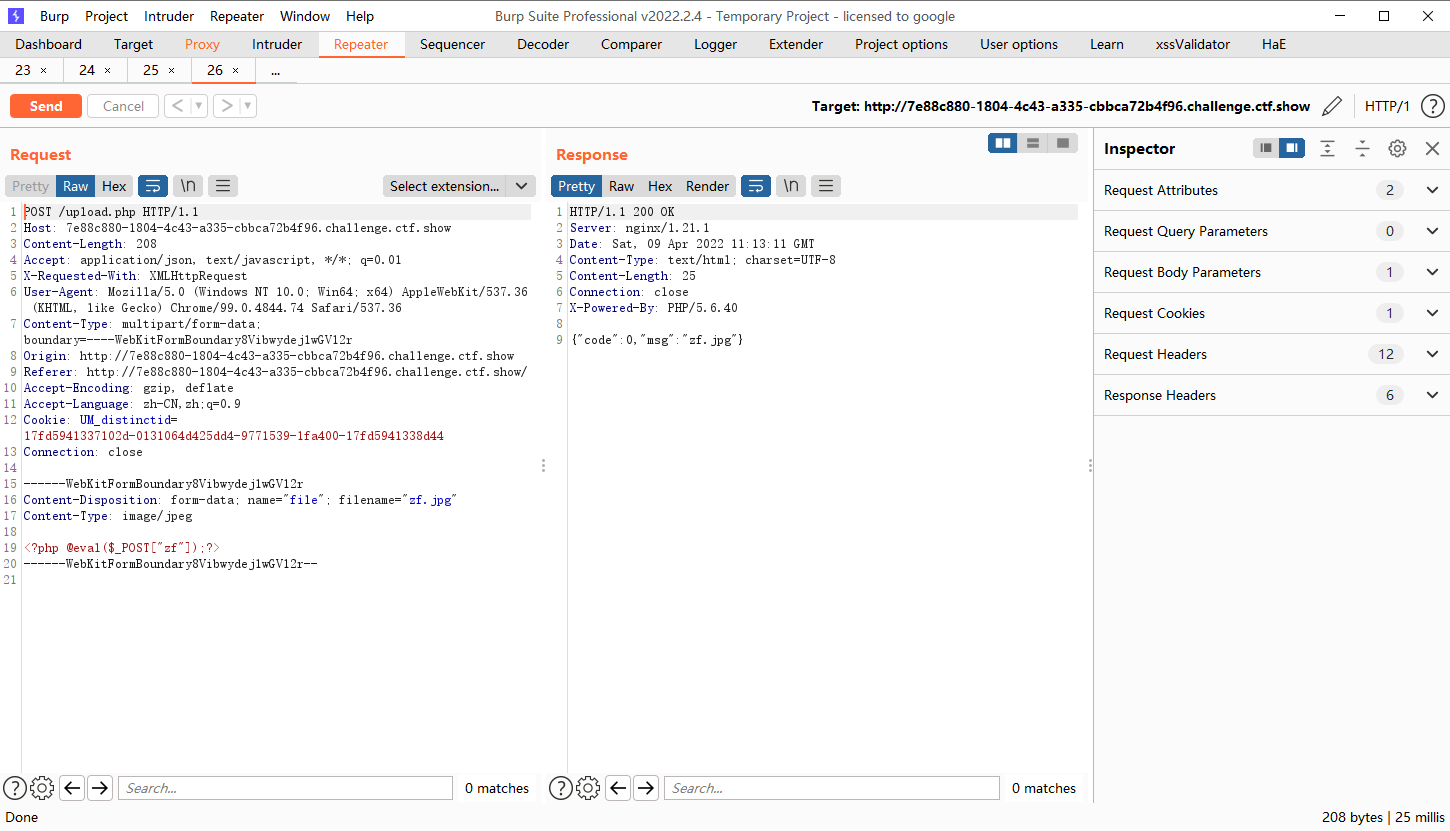1450x831 pixels.
Task: Open Inspector settings gear
Action: coord(1397,148)
